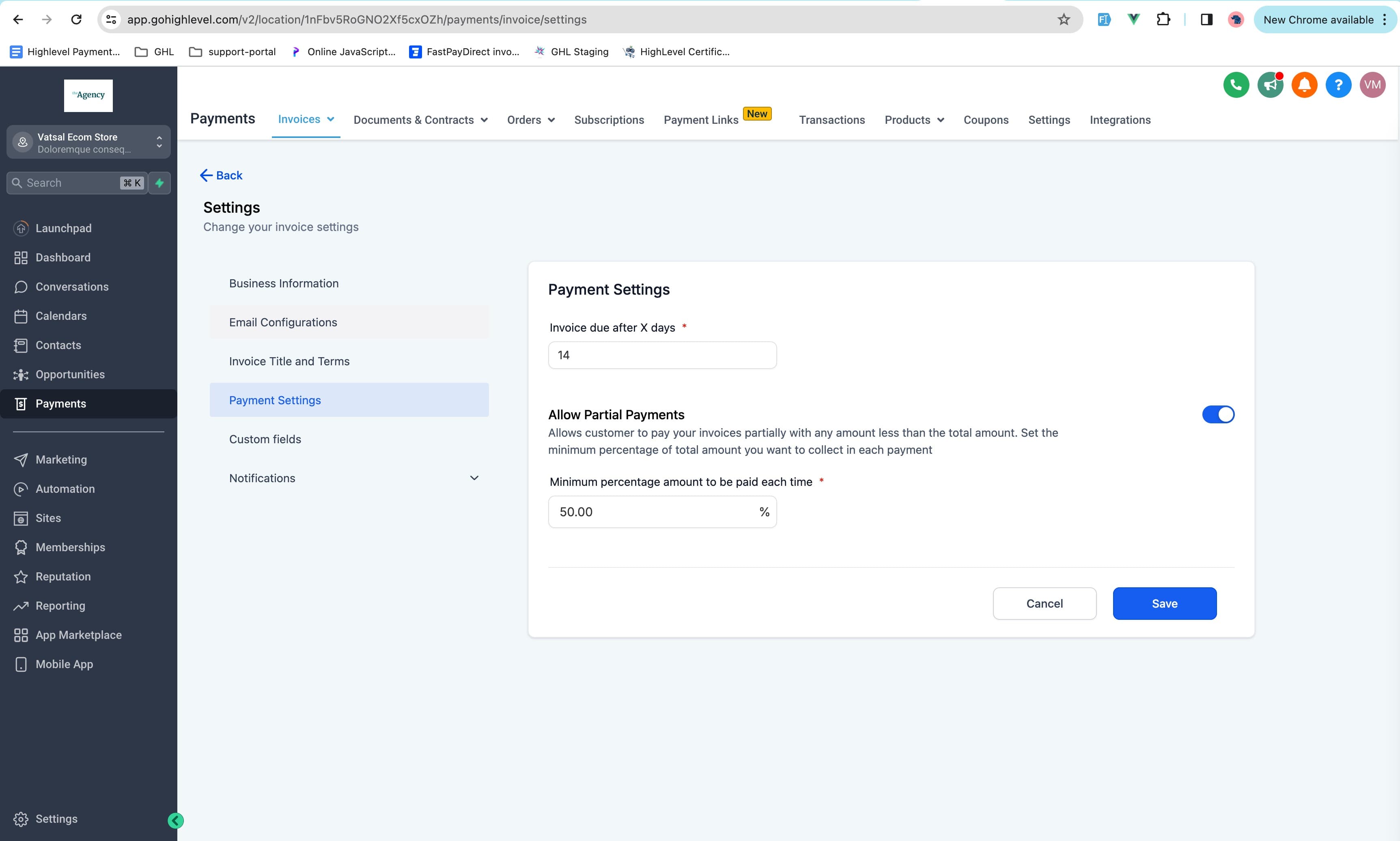Focus the minimum percentage amount field
The image size is (1400, 841).
[662, 512]
